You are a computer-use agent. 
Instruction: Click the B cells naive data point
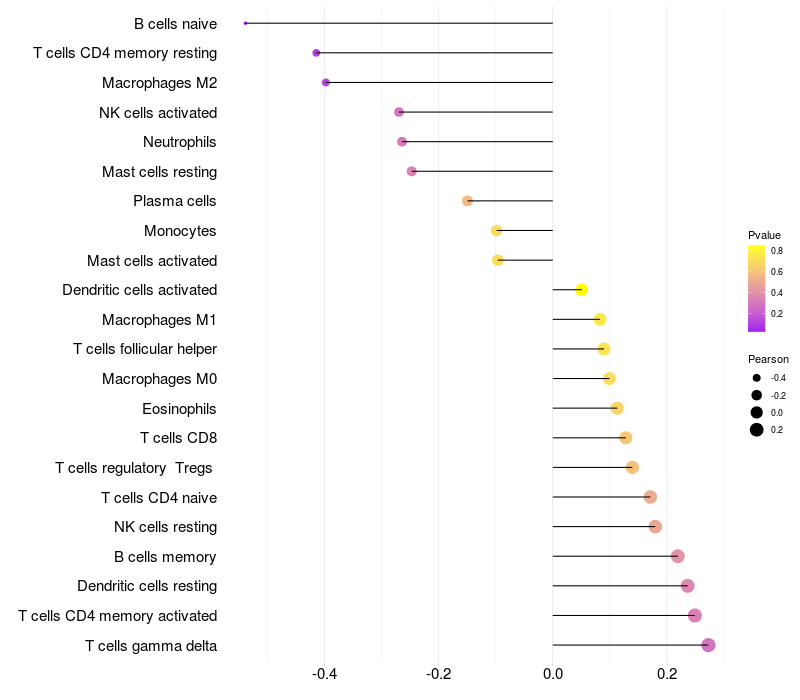[x=245, y=23]
